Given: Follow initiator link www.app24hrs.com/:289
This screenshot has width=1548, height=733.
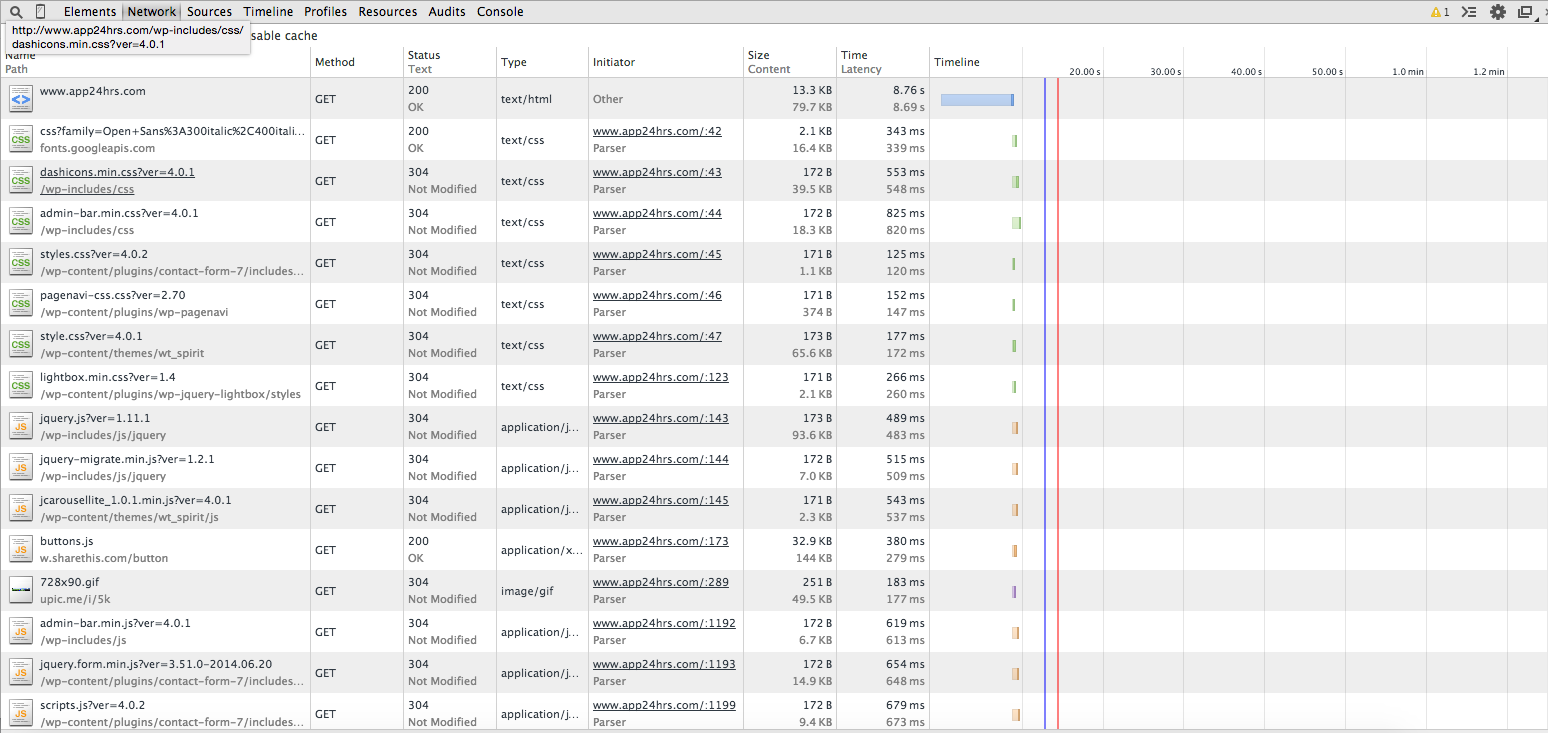Looking at the screenshot, I should coord(661,582).
